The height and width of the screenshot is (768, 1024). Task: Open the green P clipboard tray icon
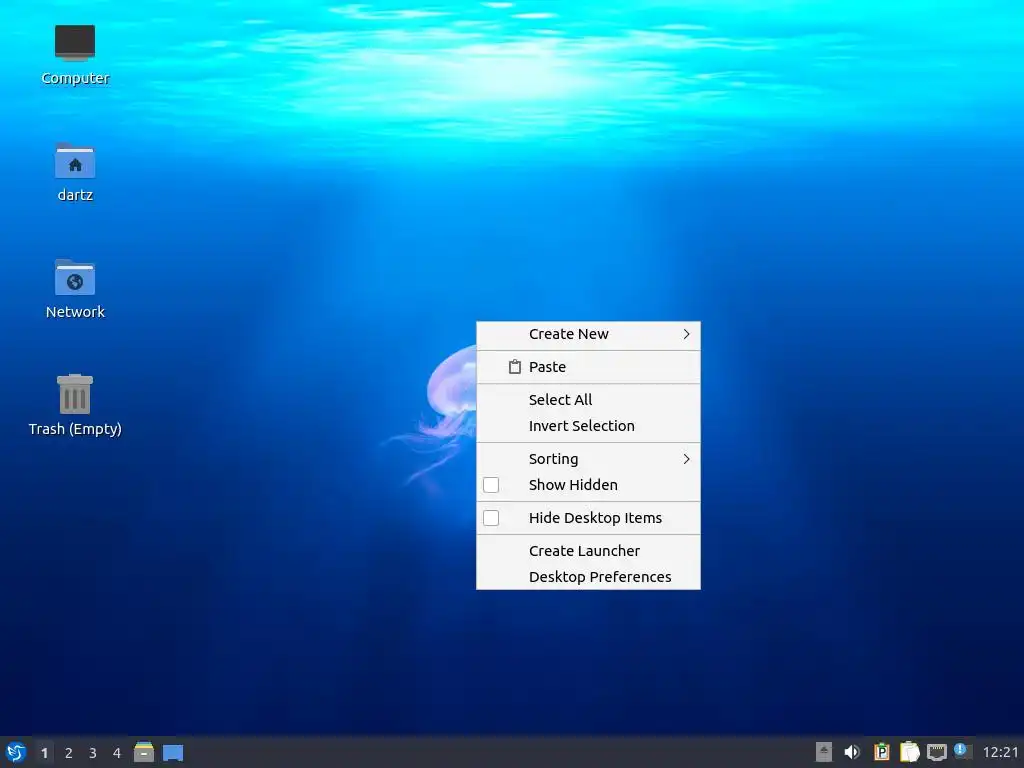[882, 752]
